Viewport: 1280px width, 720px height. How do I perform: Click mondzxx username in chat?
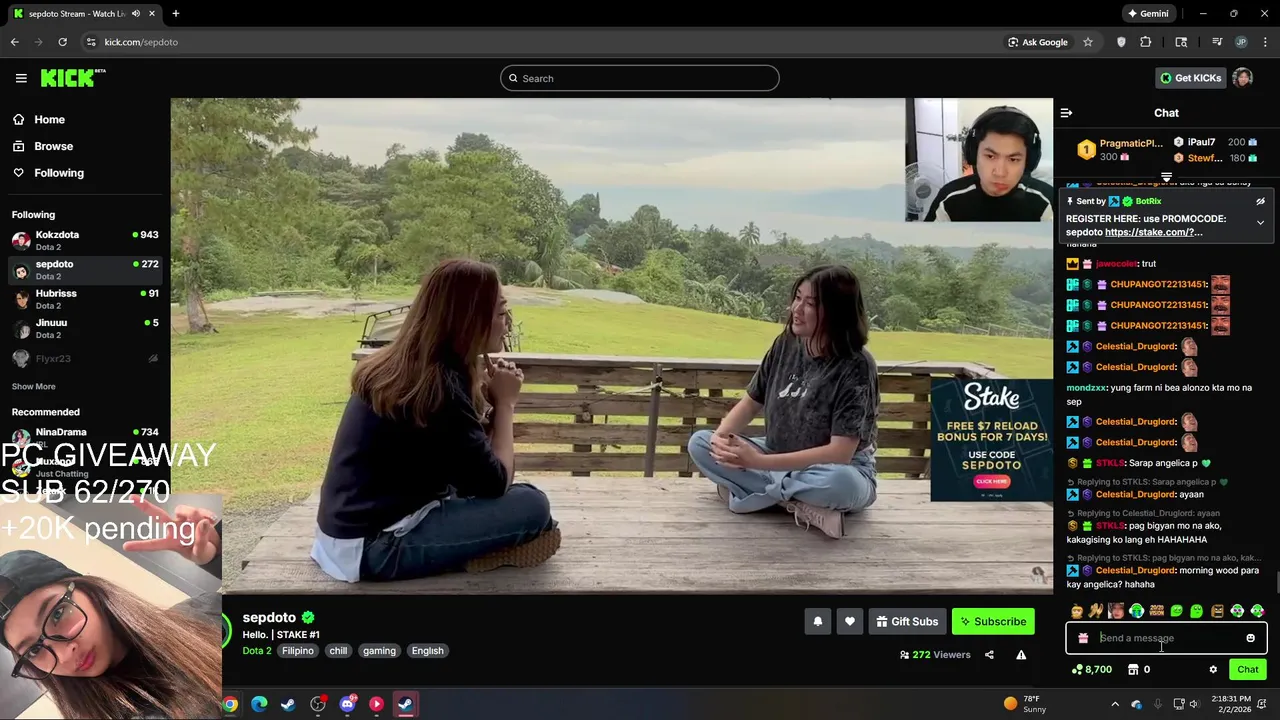(1087, 388)
